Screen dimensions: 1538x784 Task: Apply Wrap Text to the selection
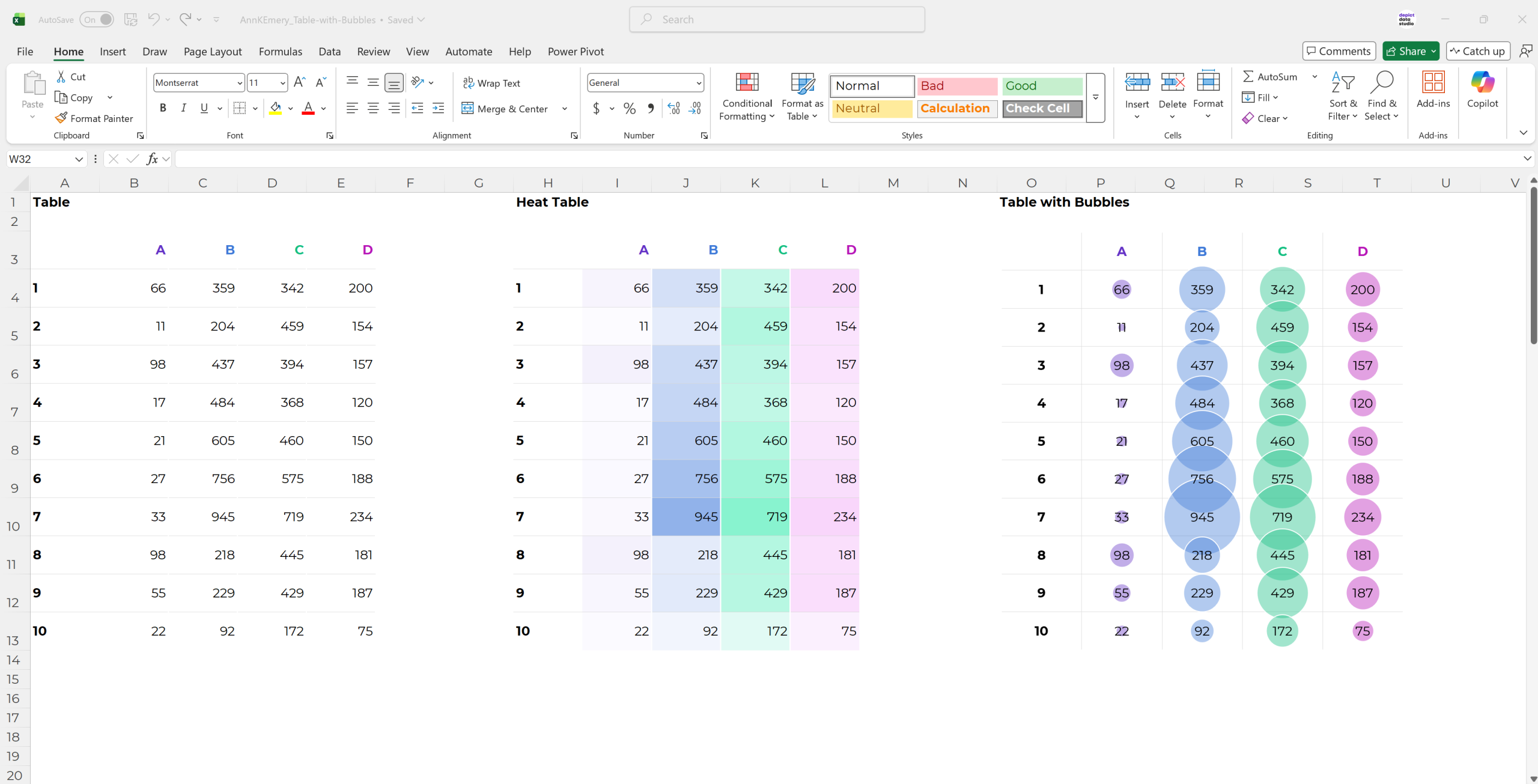[492, 83]
